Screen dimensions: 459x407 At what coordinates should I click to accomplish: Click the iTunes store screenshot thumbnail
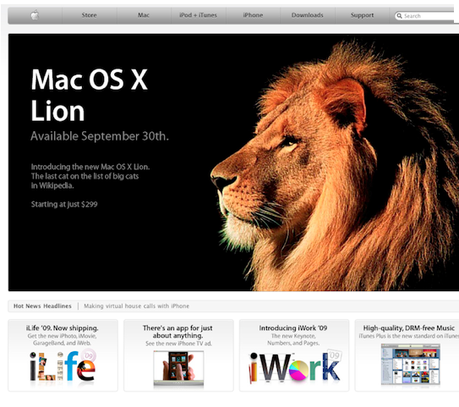(x=410, y=365)
